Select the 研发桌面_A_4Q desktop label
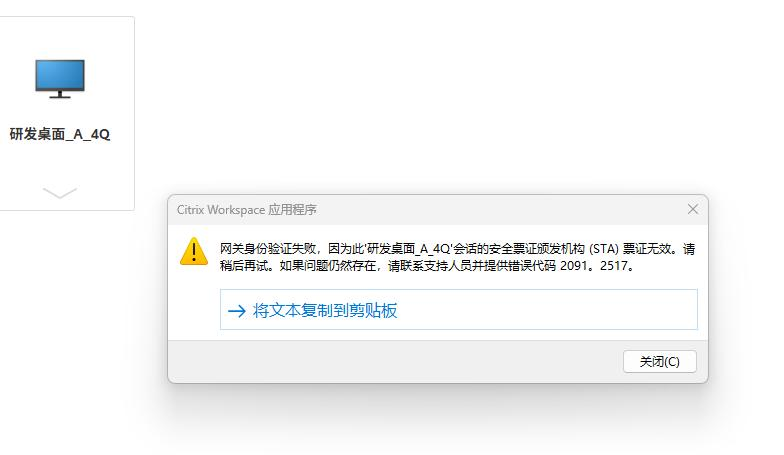 [60, 134]
